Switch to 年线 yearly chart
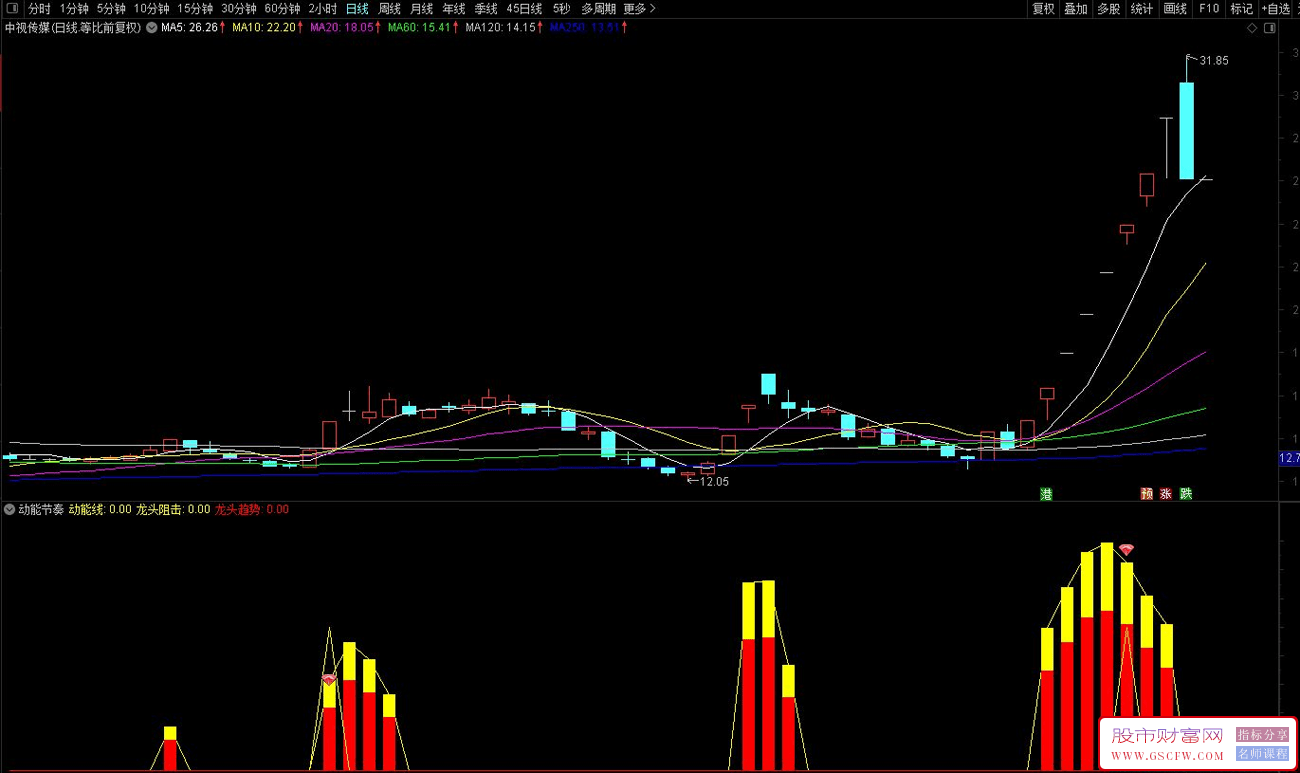Screen dimensions: 1300x773 [x=454, y=9]
